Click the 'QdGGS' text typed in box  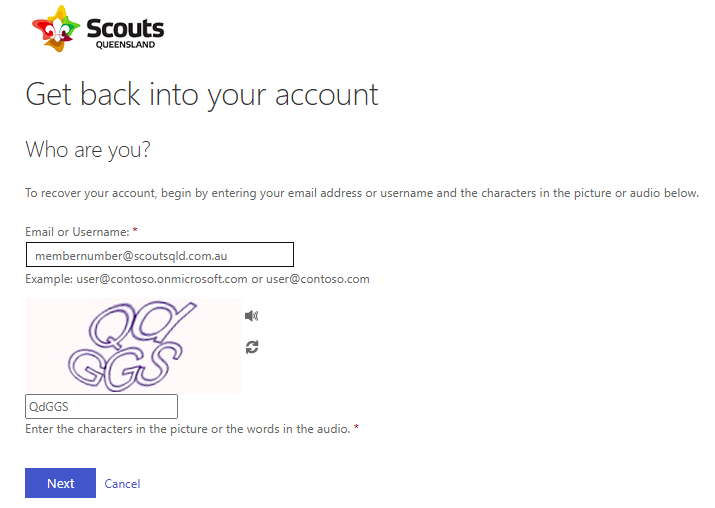click(48, 407)
